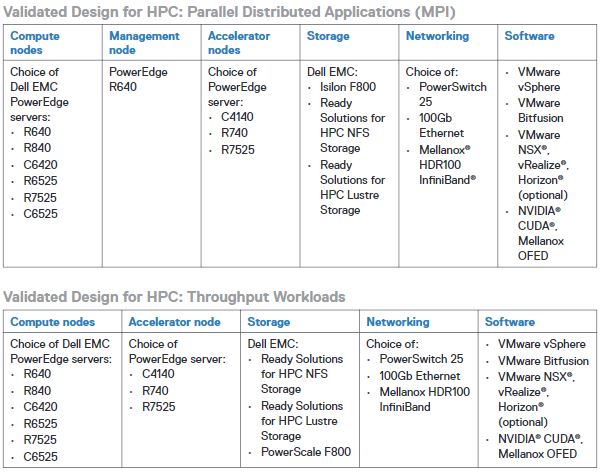Select Mellanox HDR100 InfiniBand in Throughput table
Screen dimensions: 609x473
[425, 399]
